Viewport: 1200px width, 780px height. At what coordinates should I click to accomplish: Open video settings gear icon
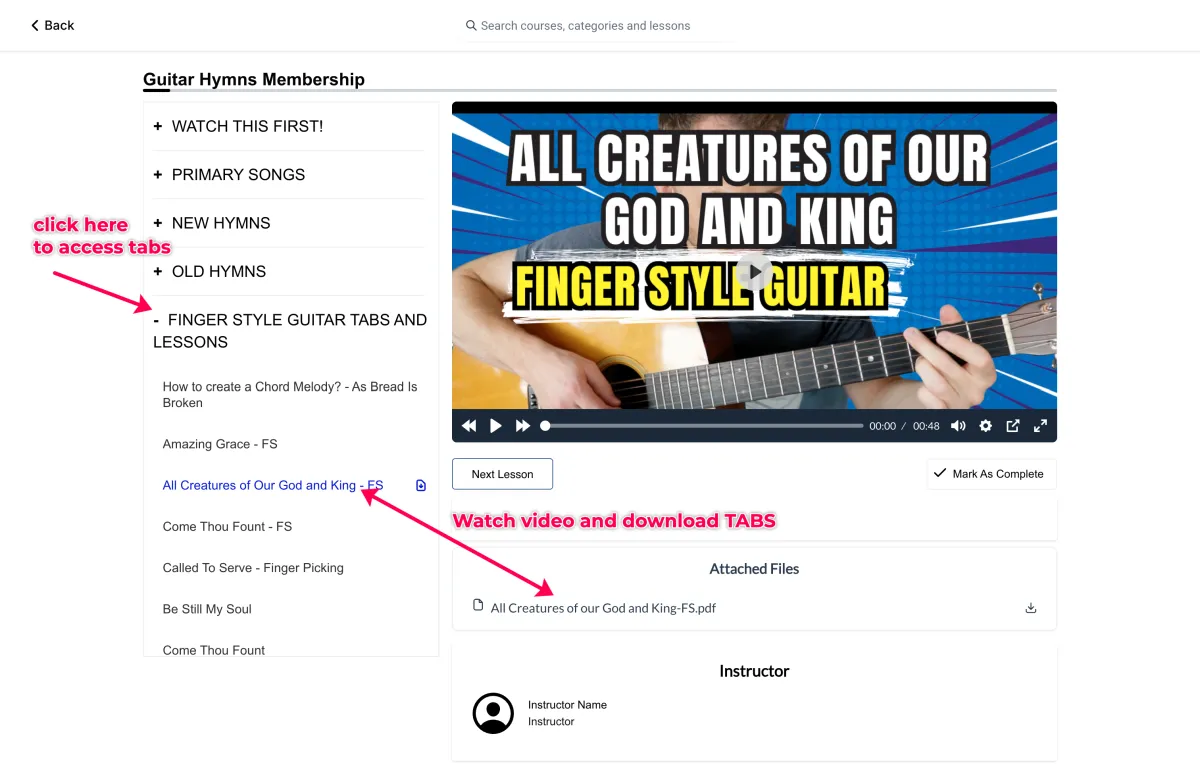986,426
